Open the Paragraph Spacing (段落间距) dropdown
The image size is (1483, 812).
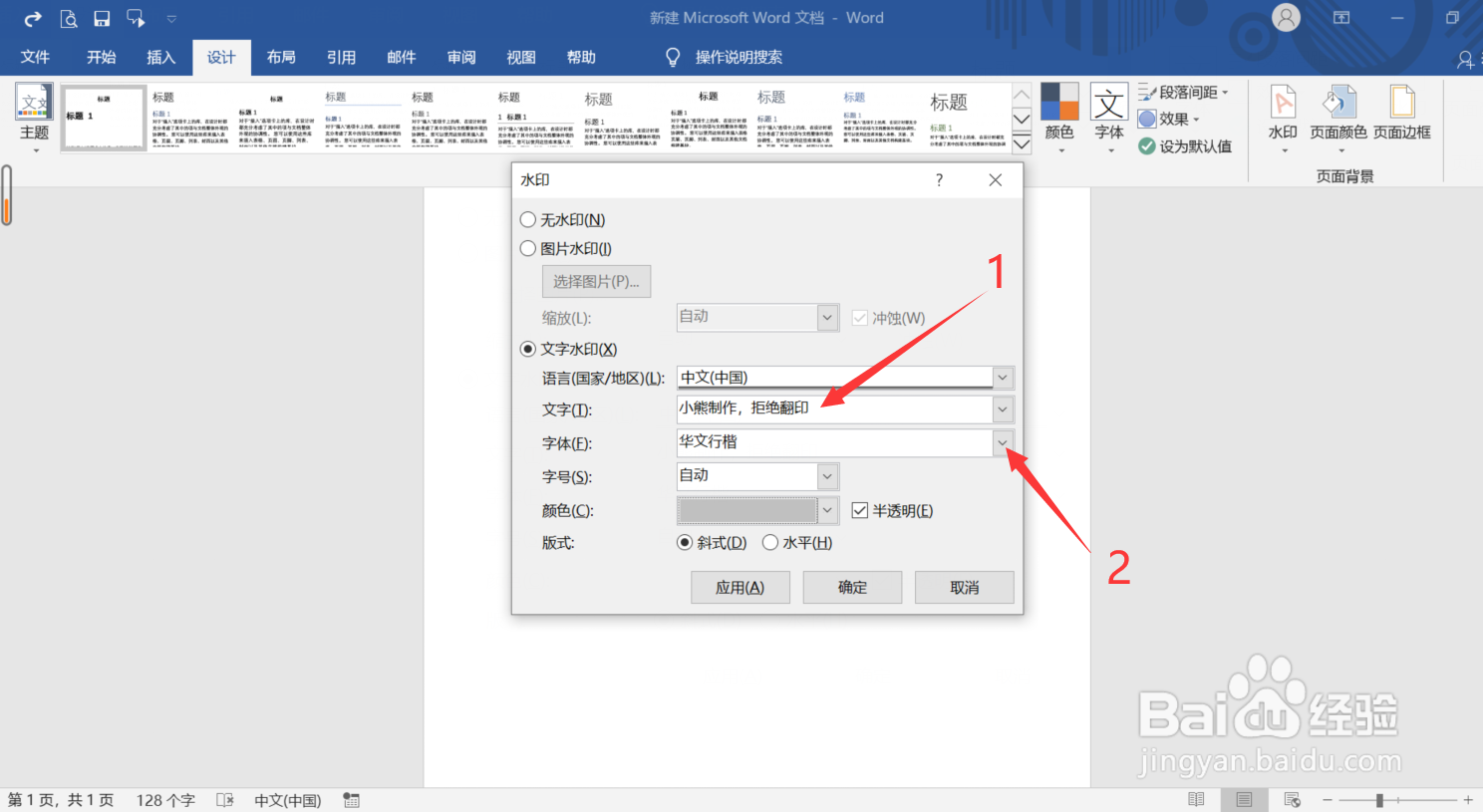coord(1184,93)
